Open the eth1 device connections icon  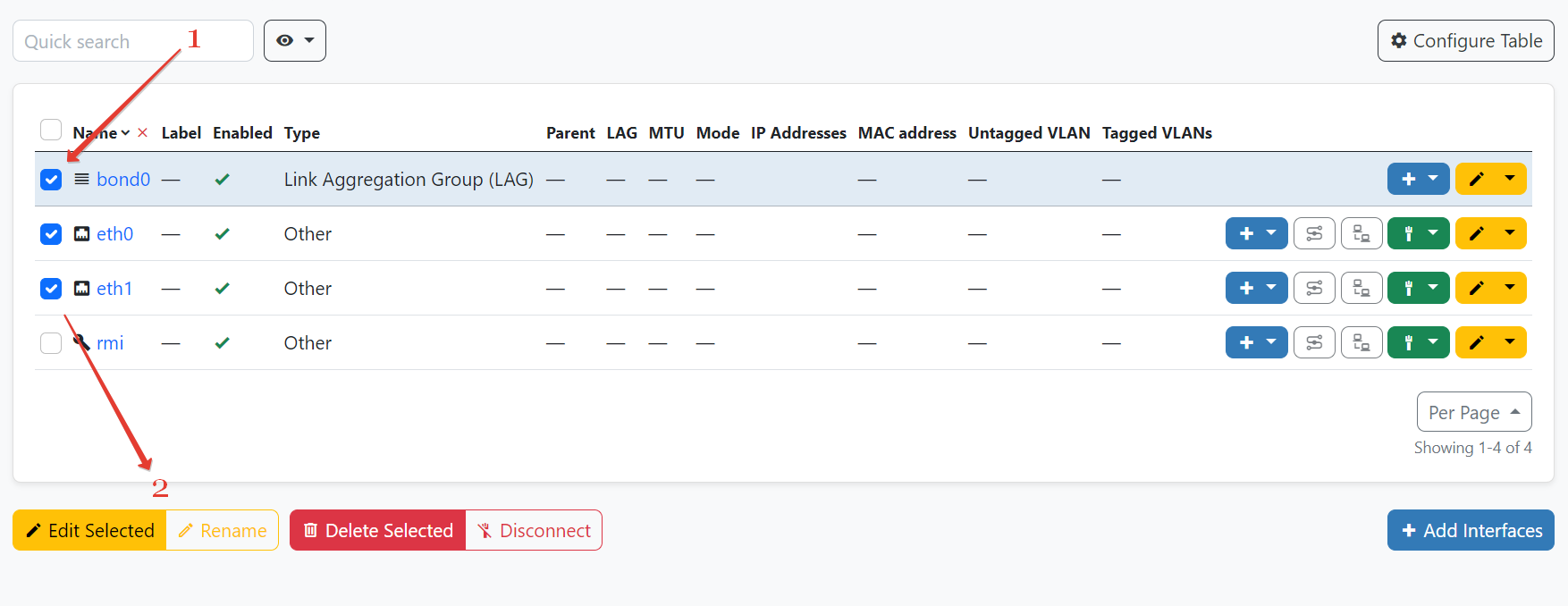(x=1361, y=289)
